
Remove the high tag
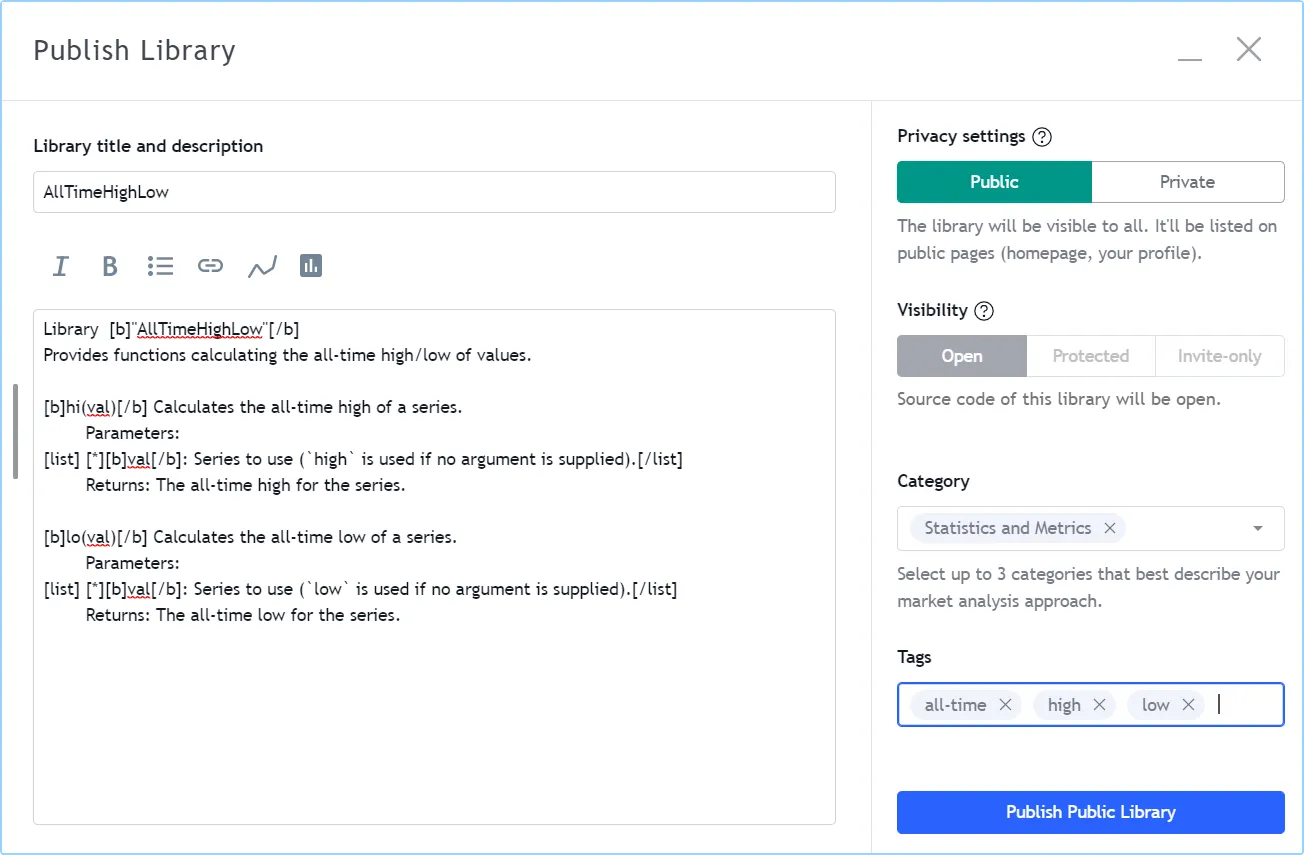[x=1099, y=705]
